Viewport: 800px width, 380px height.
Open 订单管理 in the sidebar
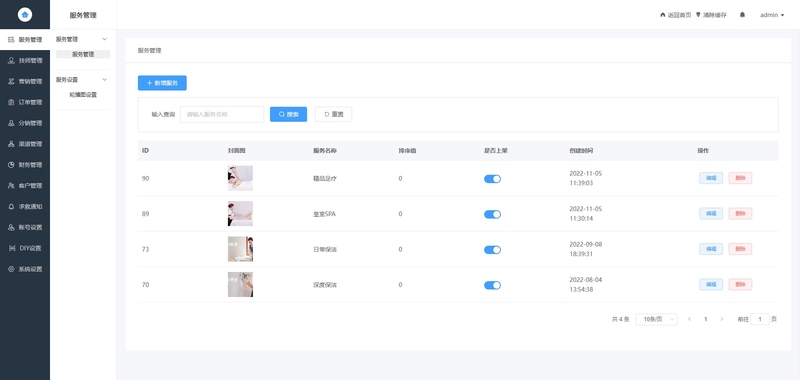[x=25, y=102]
